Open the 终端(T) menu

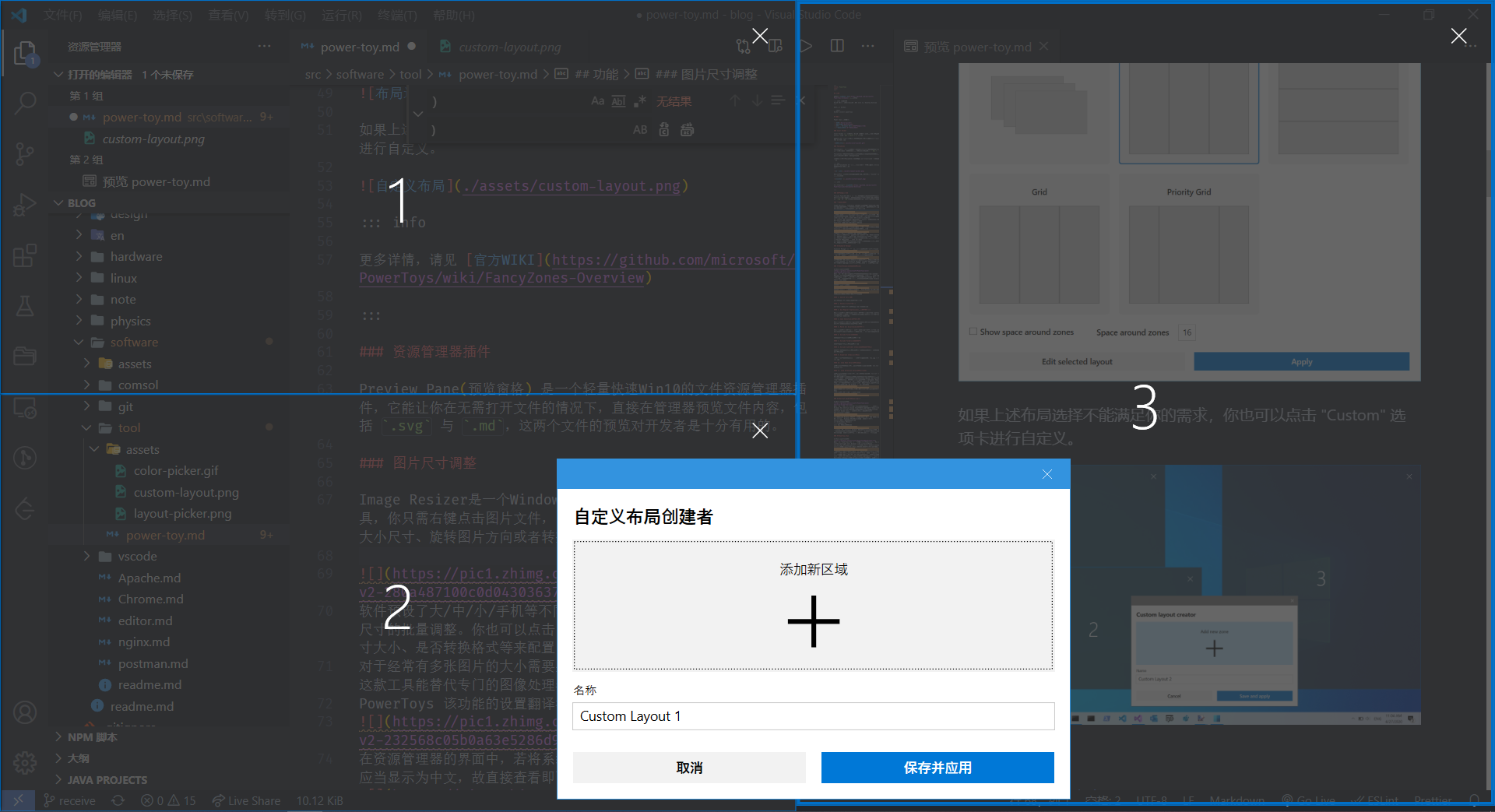(396, 15)
